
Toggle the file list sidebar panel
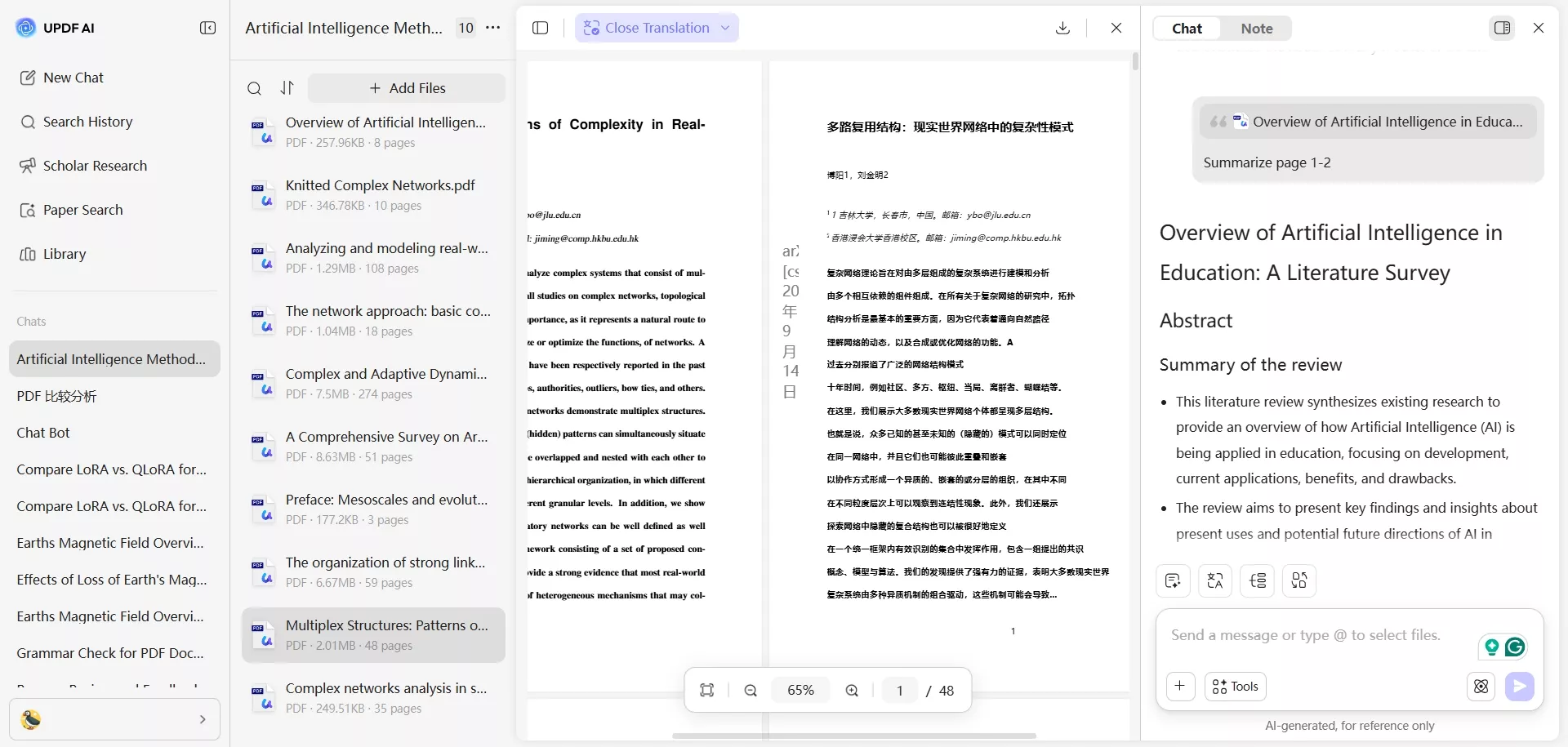pyautogui.click(x=540, y=27)
